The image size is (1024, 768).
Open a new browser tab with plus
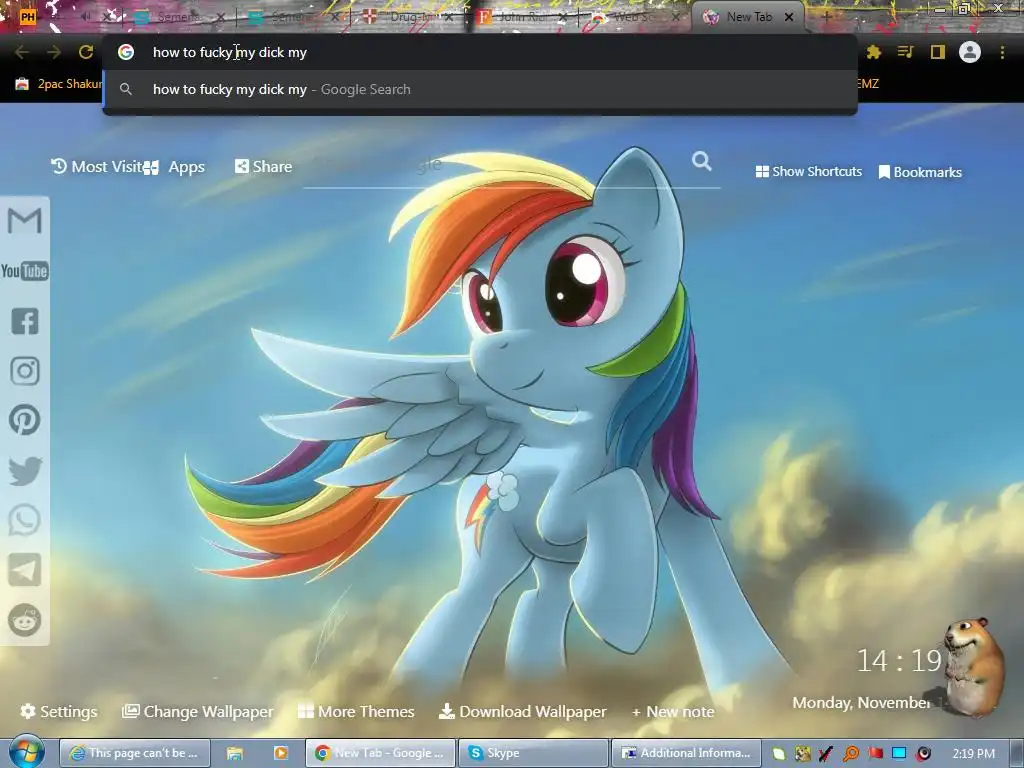(826, 17)
